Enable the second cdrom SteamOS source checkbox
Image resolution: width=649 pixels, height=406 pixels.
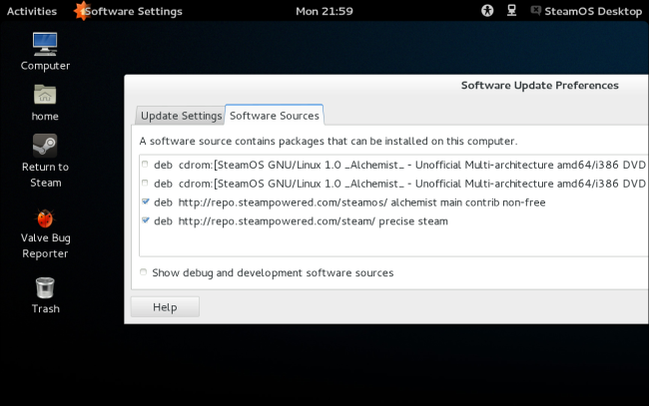(144, 183)
